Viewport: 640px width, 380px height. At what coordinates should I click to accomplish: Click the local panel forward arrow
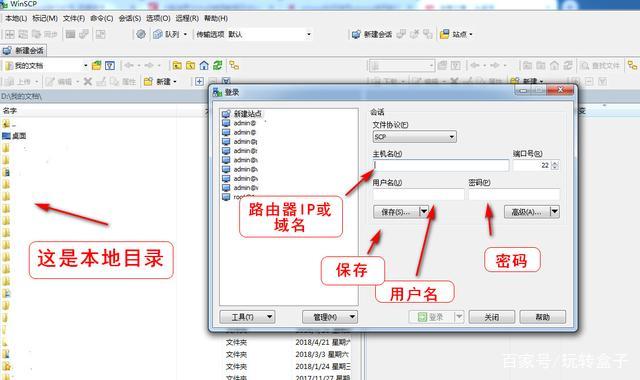point(149,65)
